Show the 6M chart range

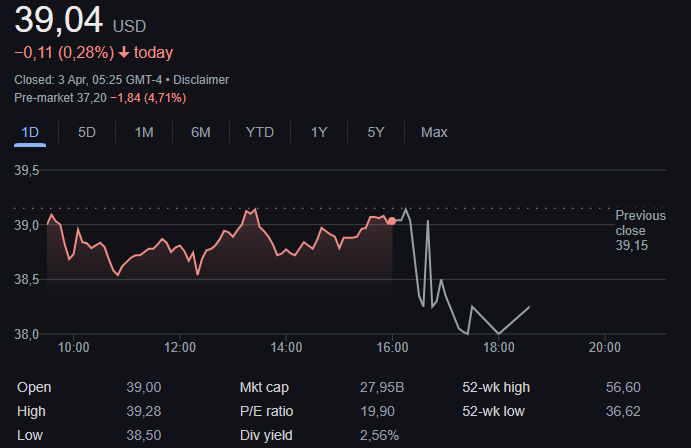(x=201, y=132)
